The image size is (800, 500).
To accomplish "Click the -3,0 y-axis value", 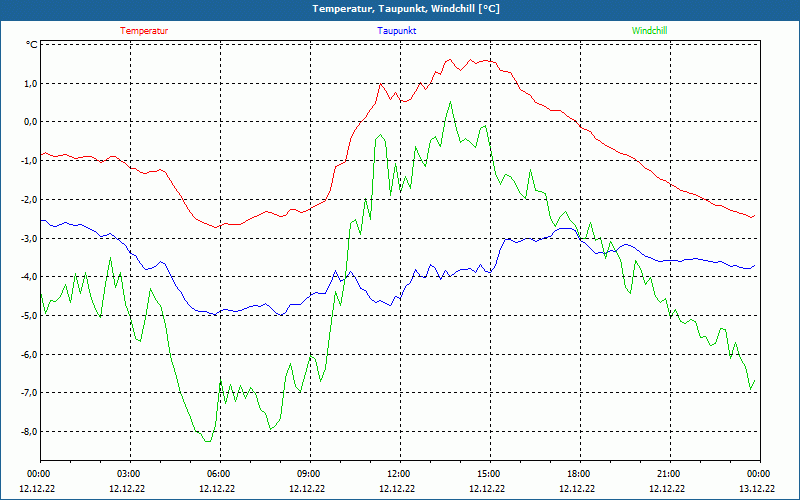I will pos(29,238).
